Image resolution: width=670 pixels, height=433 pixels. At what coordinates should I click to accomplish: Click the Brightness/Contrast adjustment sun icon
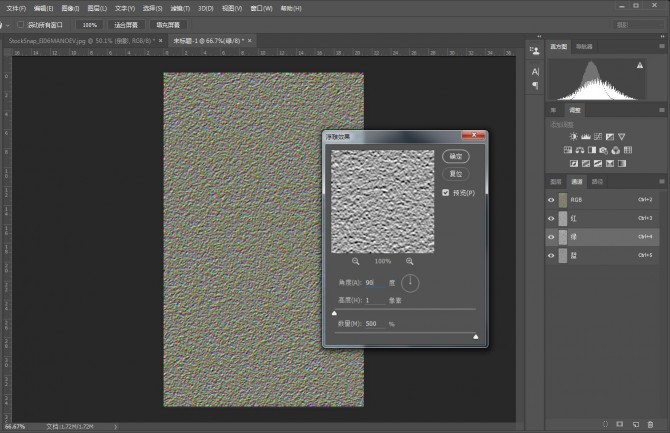coord(573,135)
